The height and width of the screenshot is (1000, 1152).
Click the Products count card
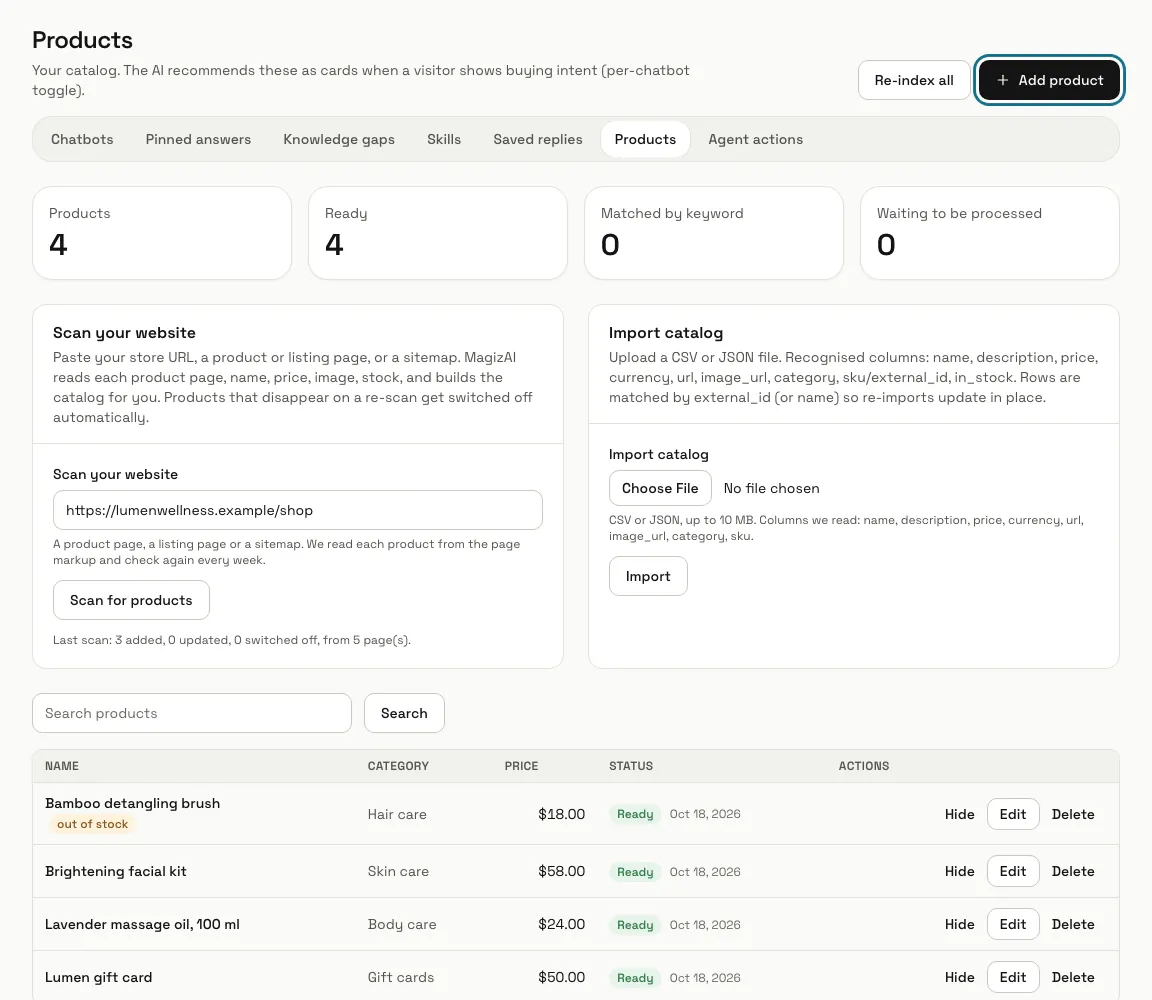(x=162, y=233)
